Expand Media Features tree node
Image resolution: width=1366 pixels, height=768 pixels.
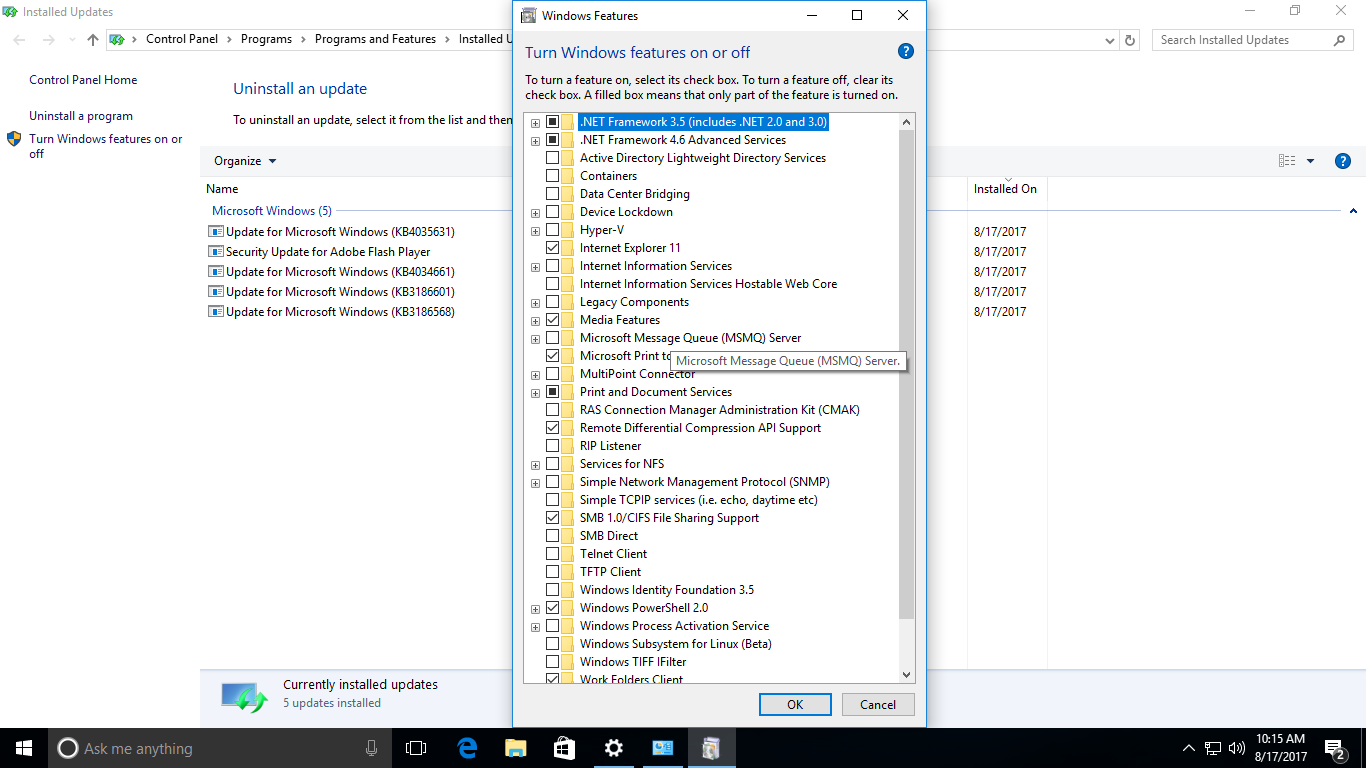[536, 321]
